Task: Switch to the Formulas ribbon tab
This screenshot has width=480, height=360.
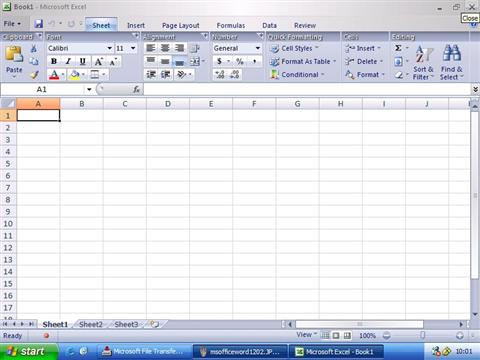Action: pos(231,25)
